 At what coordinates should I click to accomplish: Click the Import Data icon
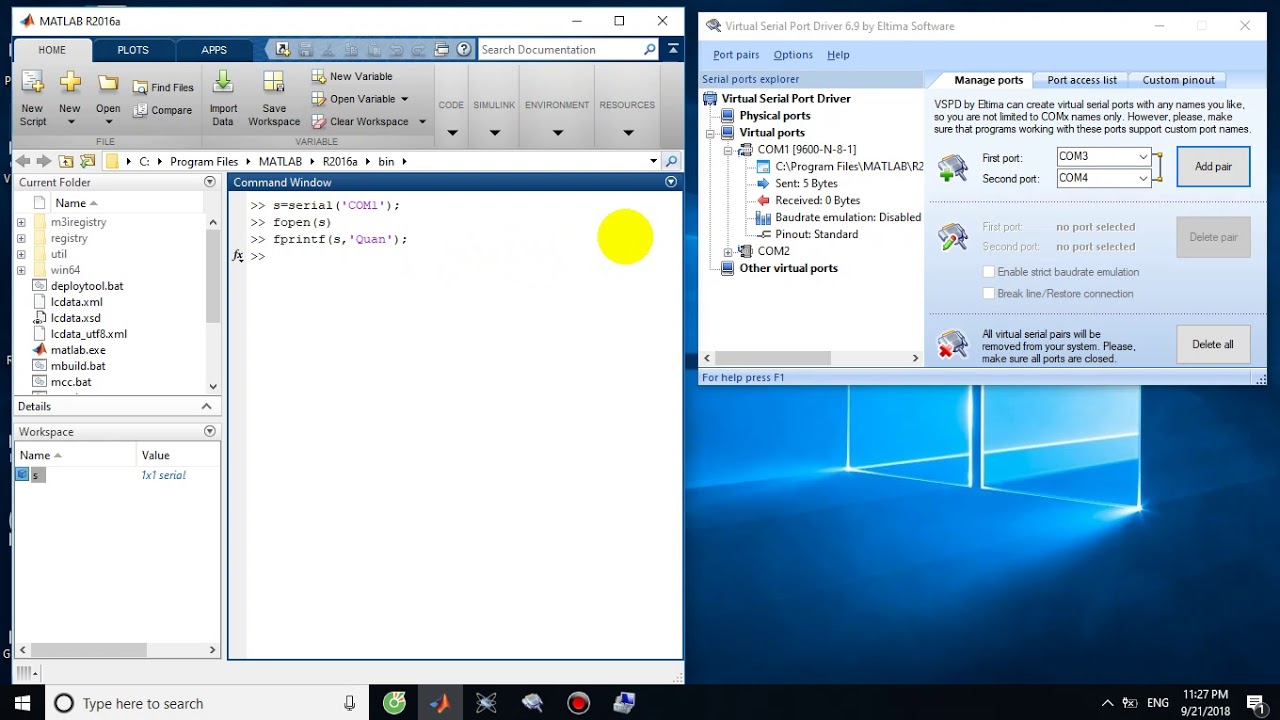coord(223,98)
